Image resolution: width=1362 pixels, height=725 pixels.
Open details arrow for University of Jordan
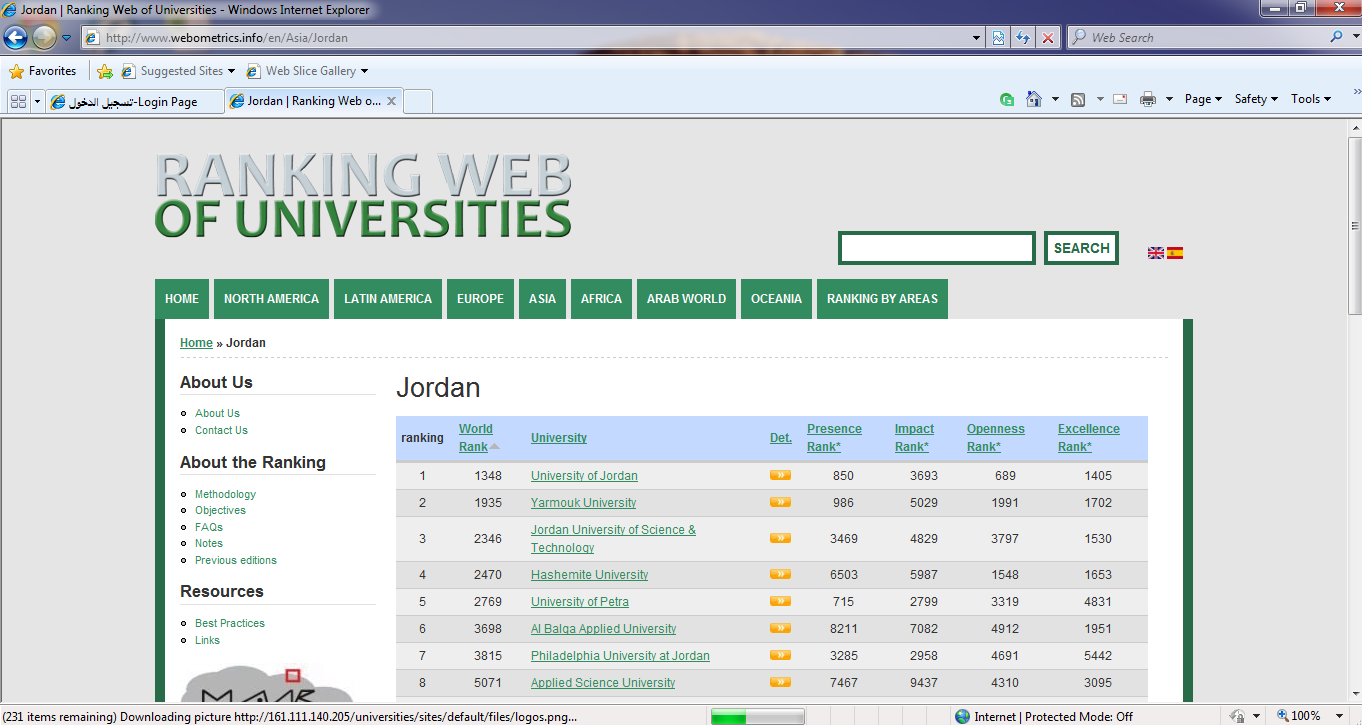(x=780, y=475)
